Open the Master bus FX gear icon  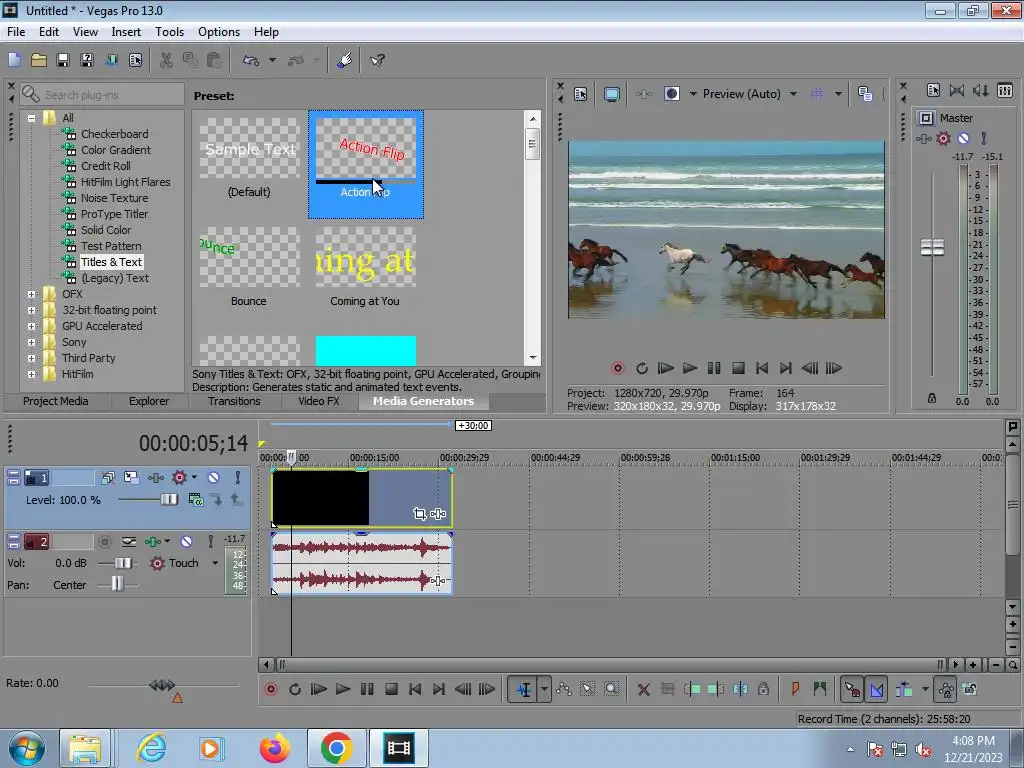(943, 138)
